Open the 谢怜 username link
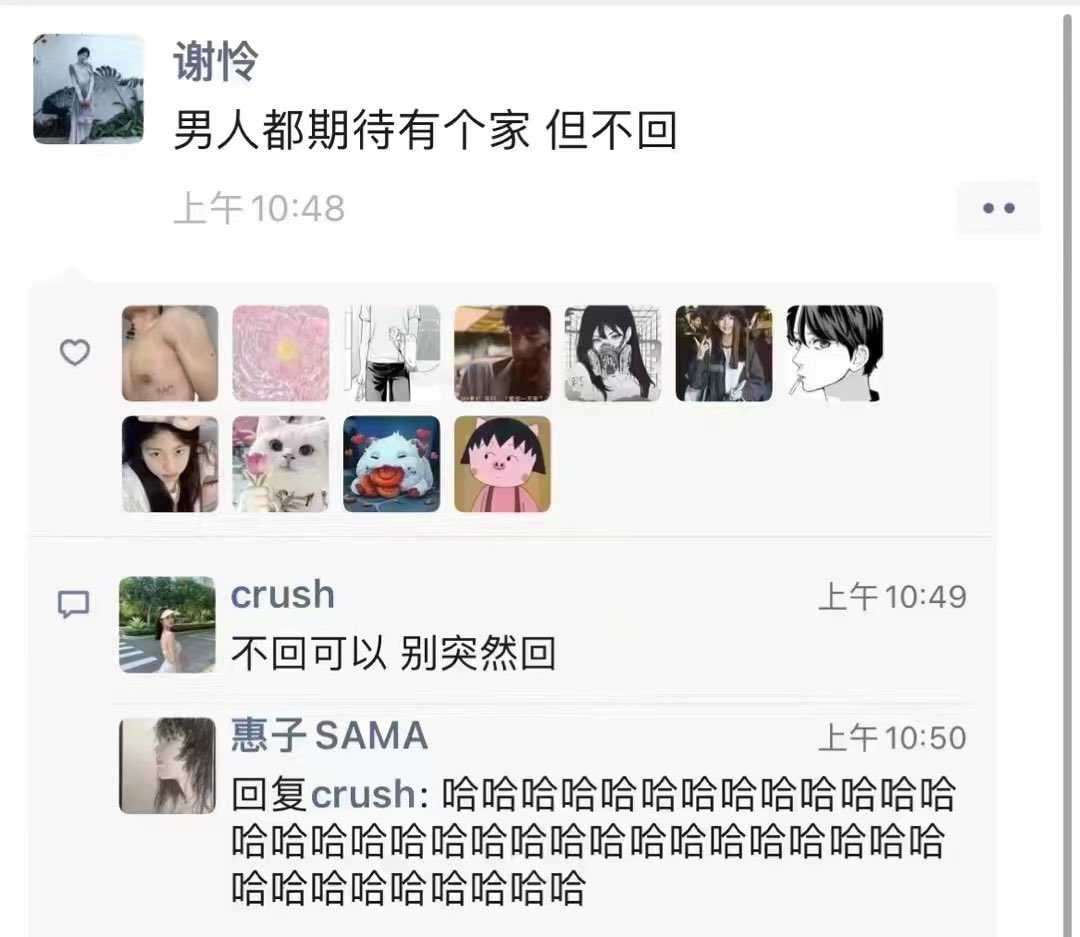Image resolution: width=1080 pixels, height=937 pixels. pos(216,61)
